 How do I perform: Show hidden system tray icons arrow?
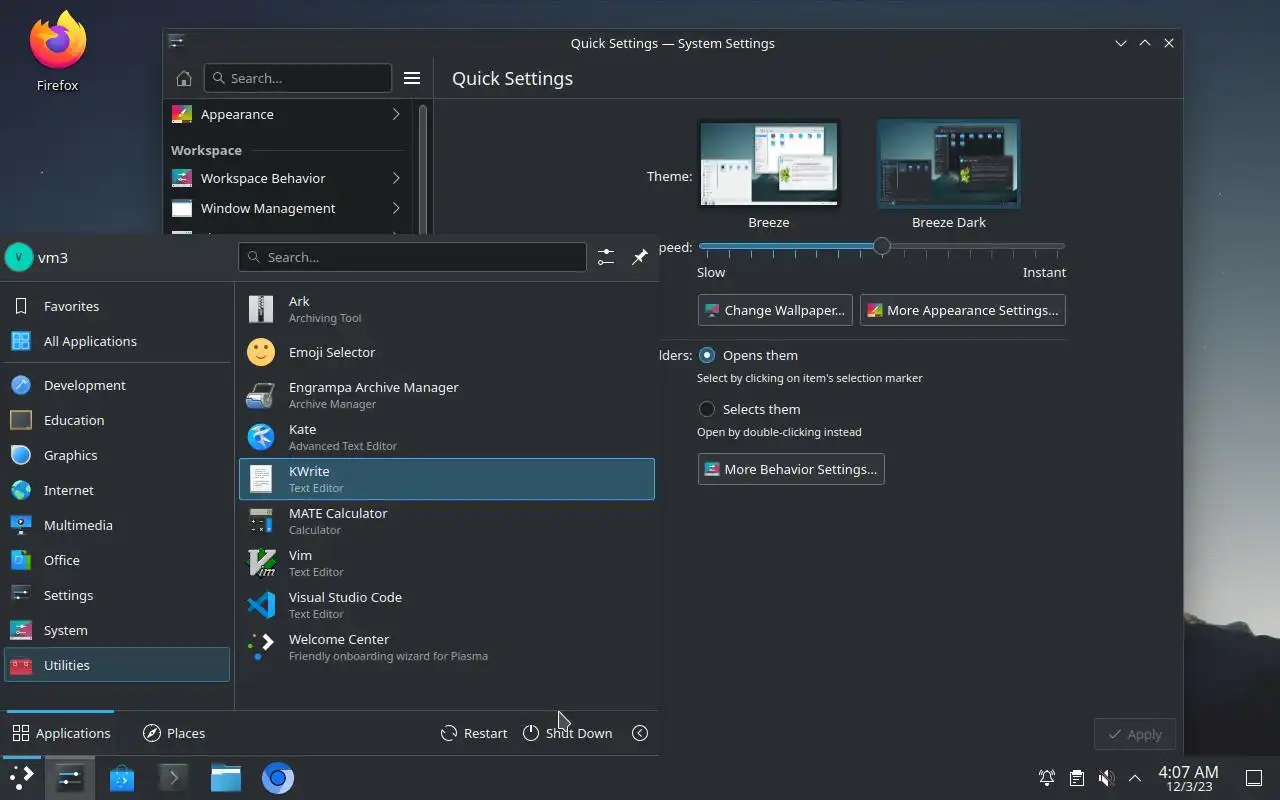pos(1135,778)
